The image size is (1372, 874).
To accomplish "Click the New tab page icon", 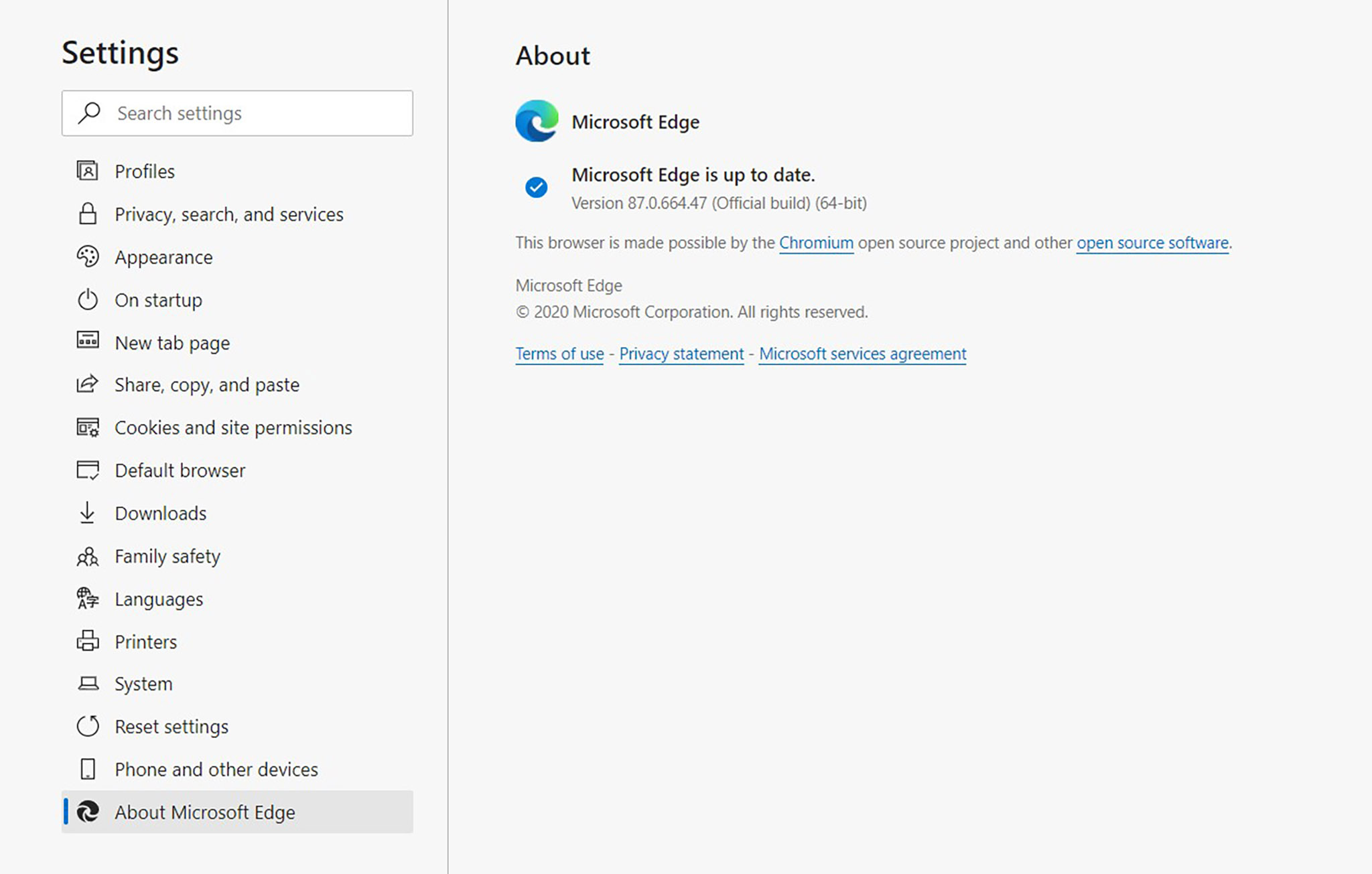I will (x=88, y=341).
